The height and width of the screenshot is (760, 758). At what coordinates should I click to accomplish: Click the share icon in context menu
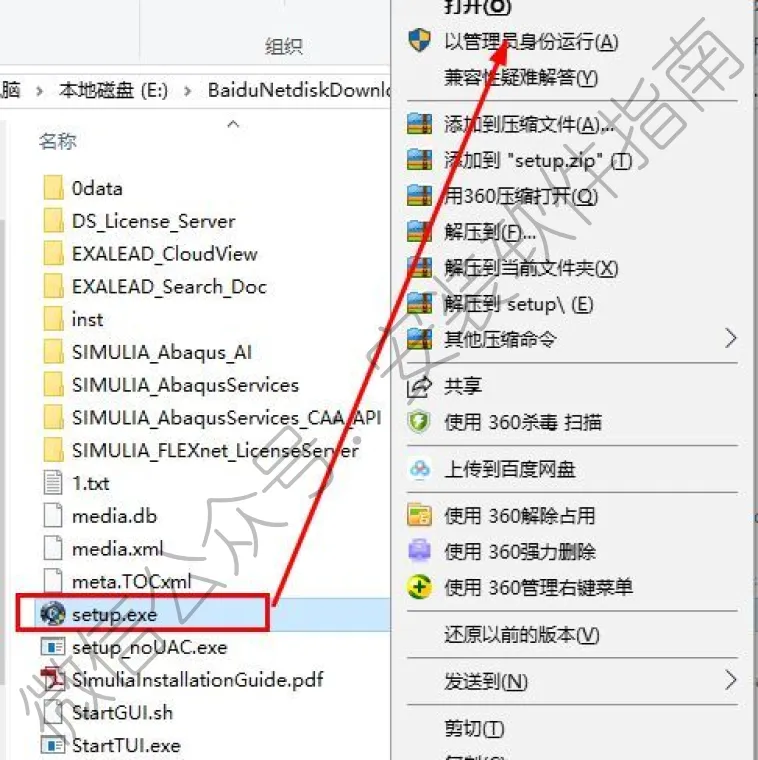[x=419, y=386]
